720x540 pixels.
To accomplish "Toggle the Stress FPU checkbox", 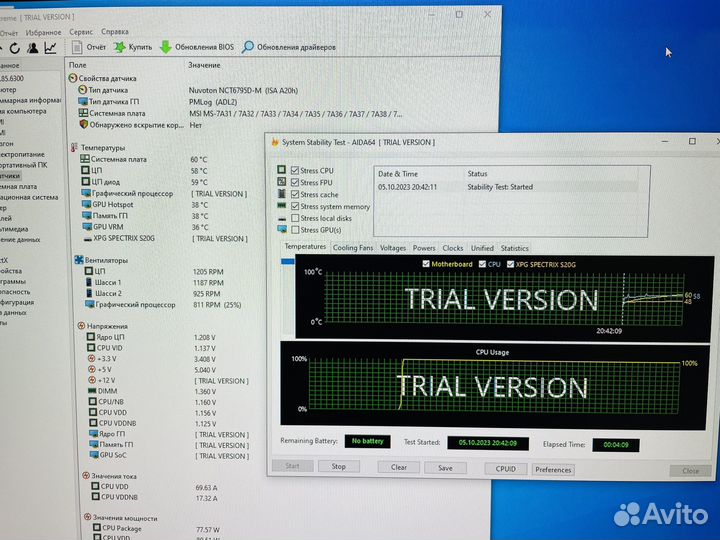I will [295, 182].
